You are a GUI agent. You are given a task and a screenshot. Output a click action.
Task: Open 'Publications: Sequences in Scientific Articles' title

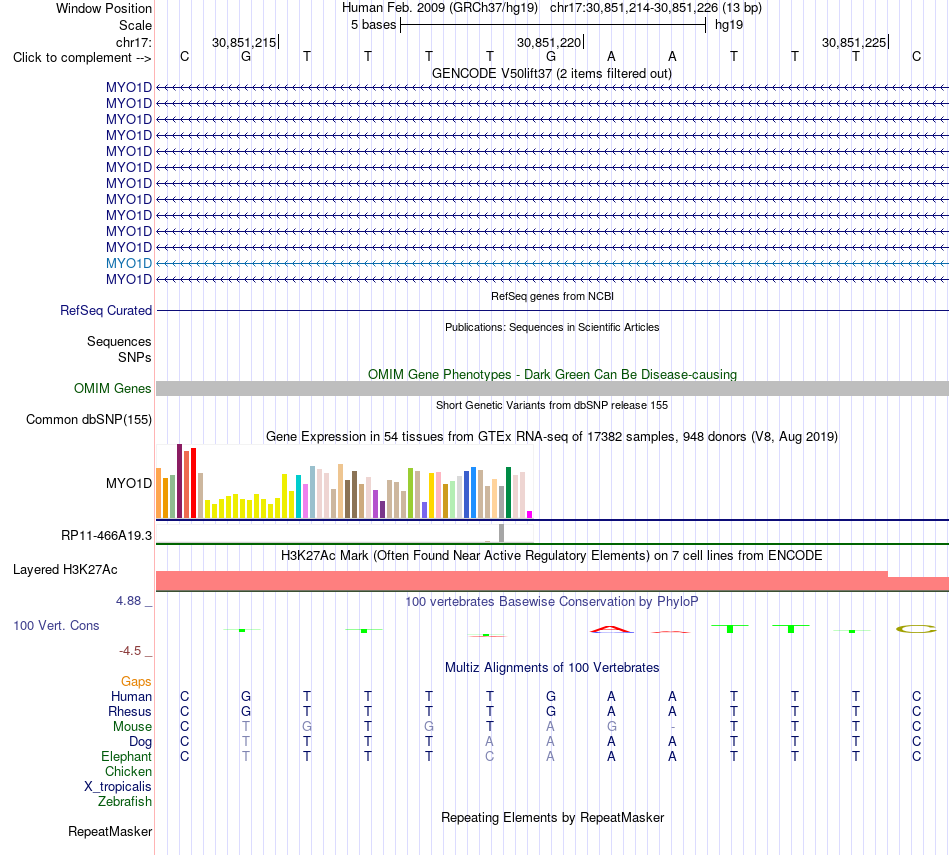pos(552,327)
